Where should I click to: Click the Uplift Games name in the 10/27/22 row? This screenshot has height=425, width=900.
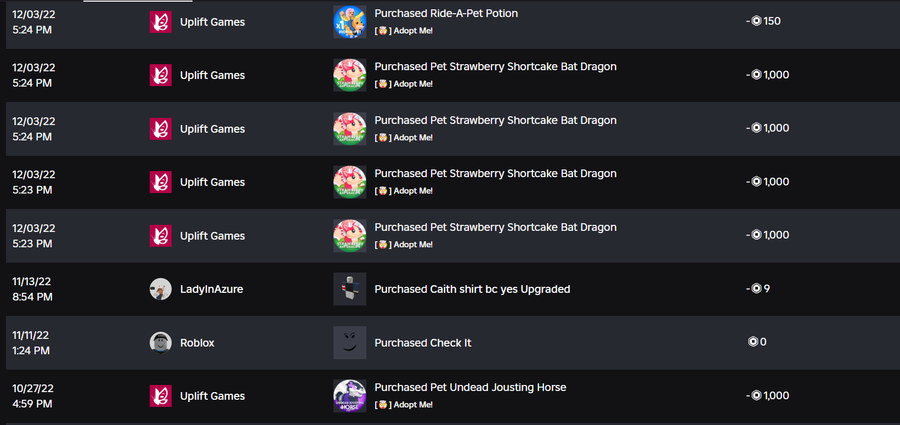212,396
